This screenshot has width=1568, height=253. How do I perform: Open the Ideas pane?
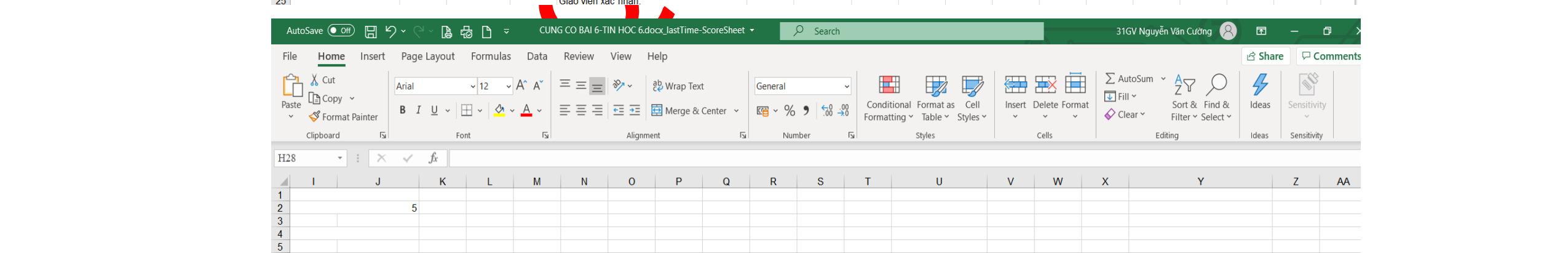[x=1260, y=92]
